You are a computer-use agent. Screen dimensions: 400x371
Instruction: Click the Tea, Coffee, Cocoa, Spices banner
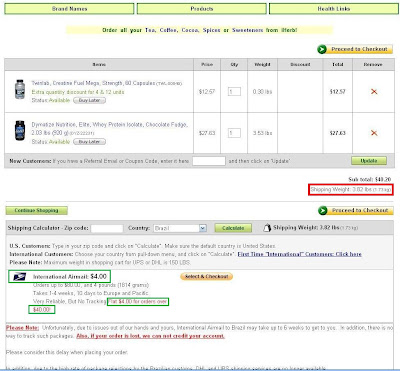coord(199,30)
